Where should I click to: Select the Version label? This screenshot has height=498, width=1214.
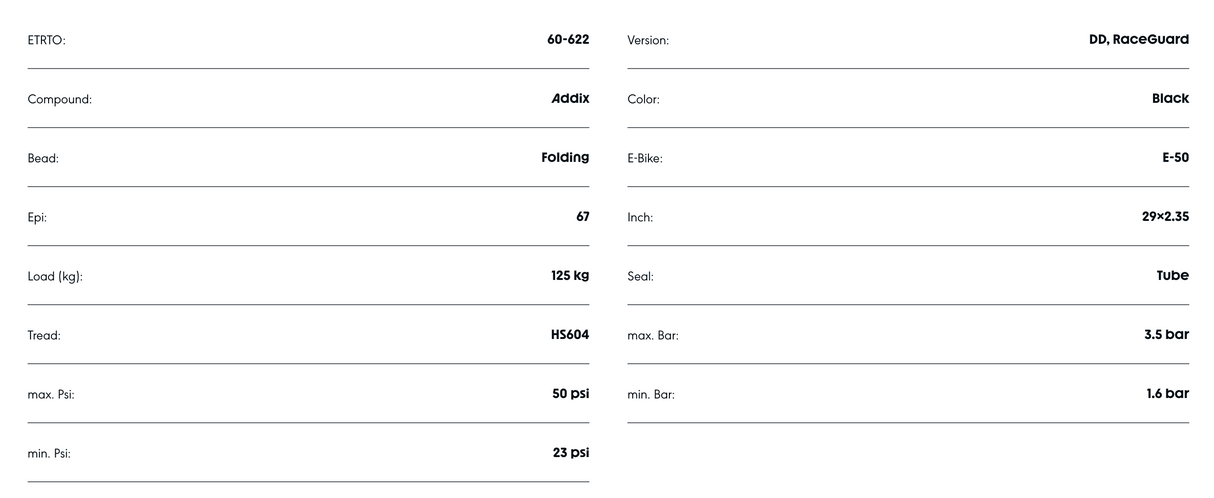(648, 41)
